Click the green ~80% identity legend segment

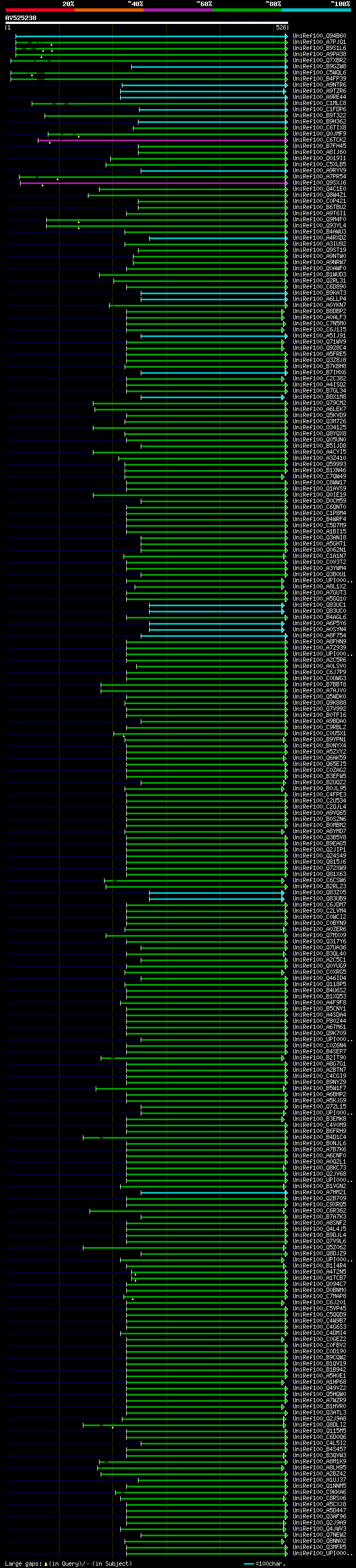point(247,11)
